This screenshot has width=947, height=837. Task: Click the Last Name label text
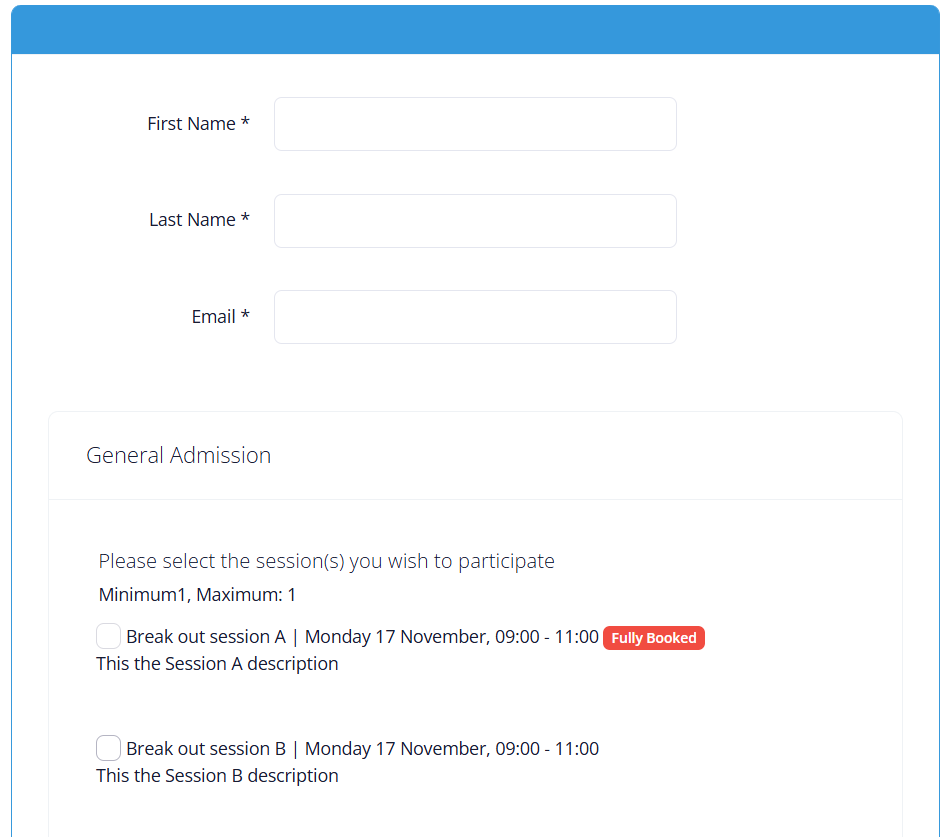point(192,220)
